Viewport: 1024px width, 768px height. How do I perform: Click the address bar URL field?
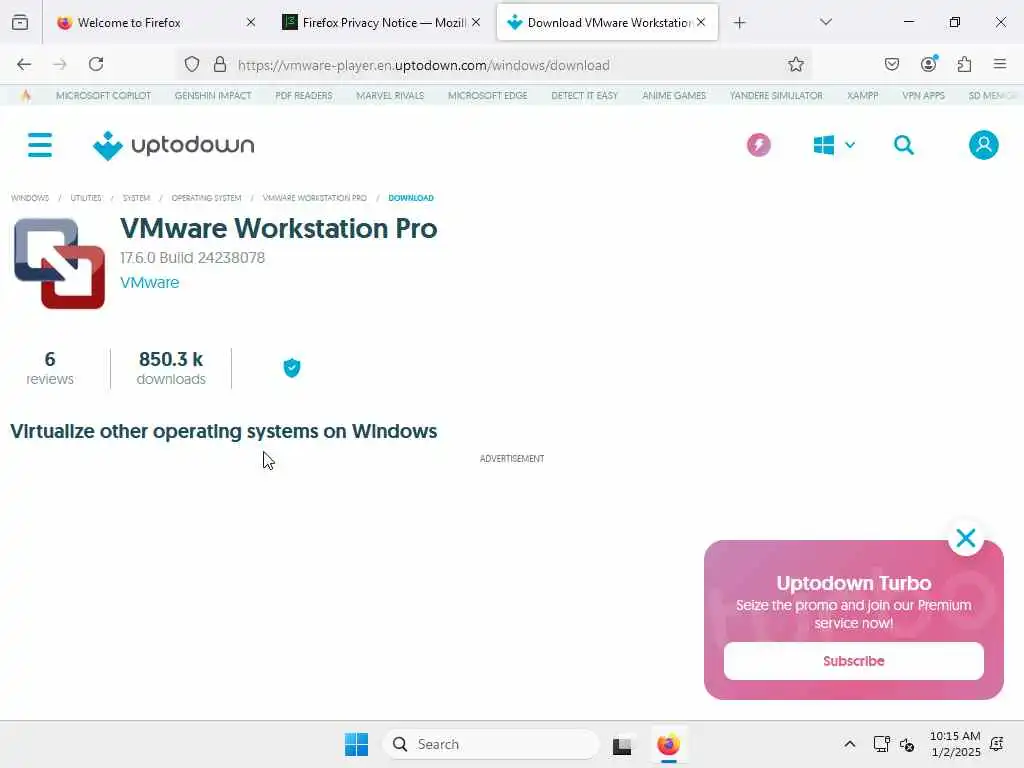click(x=496, y=65)
